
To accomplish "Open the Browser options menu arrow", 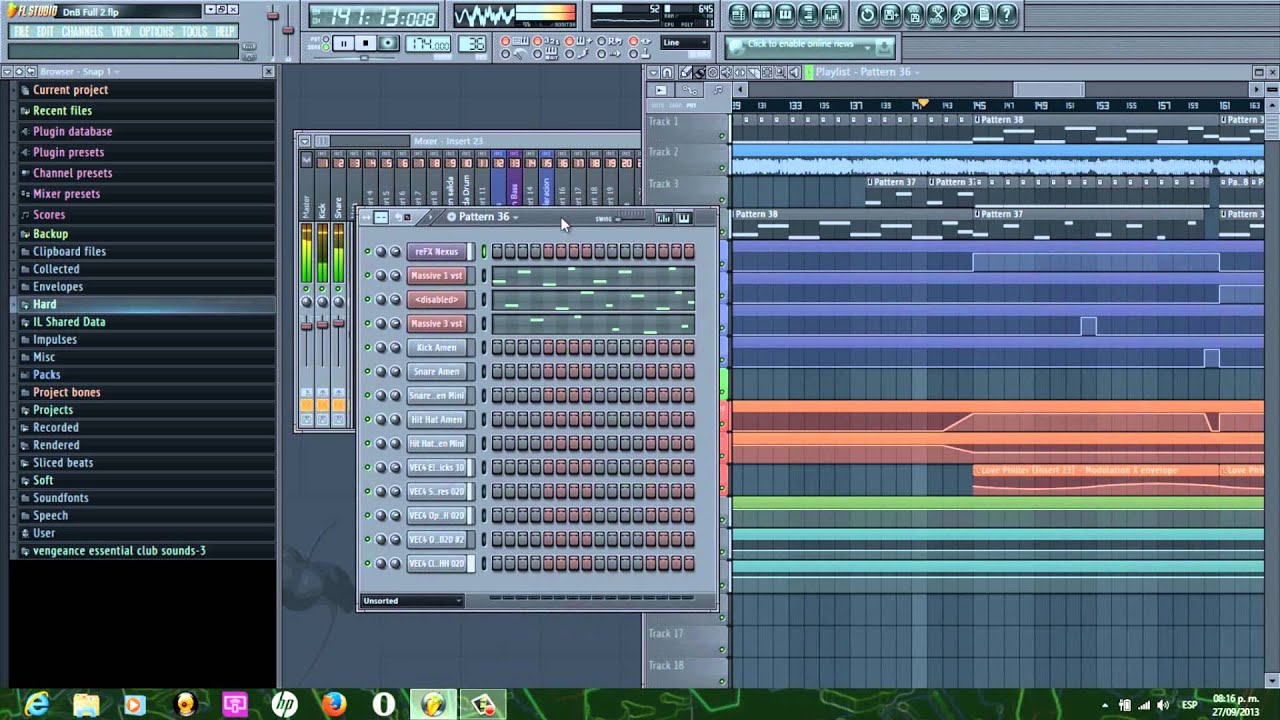I will (x=7, y=72).
